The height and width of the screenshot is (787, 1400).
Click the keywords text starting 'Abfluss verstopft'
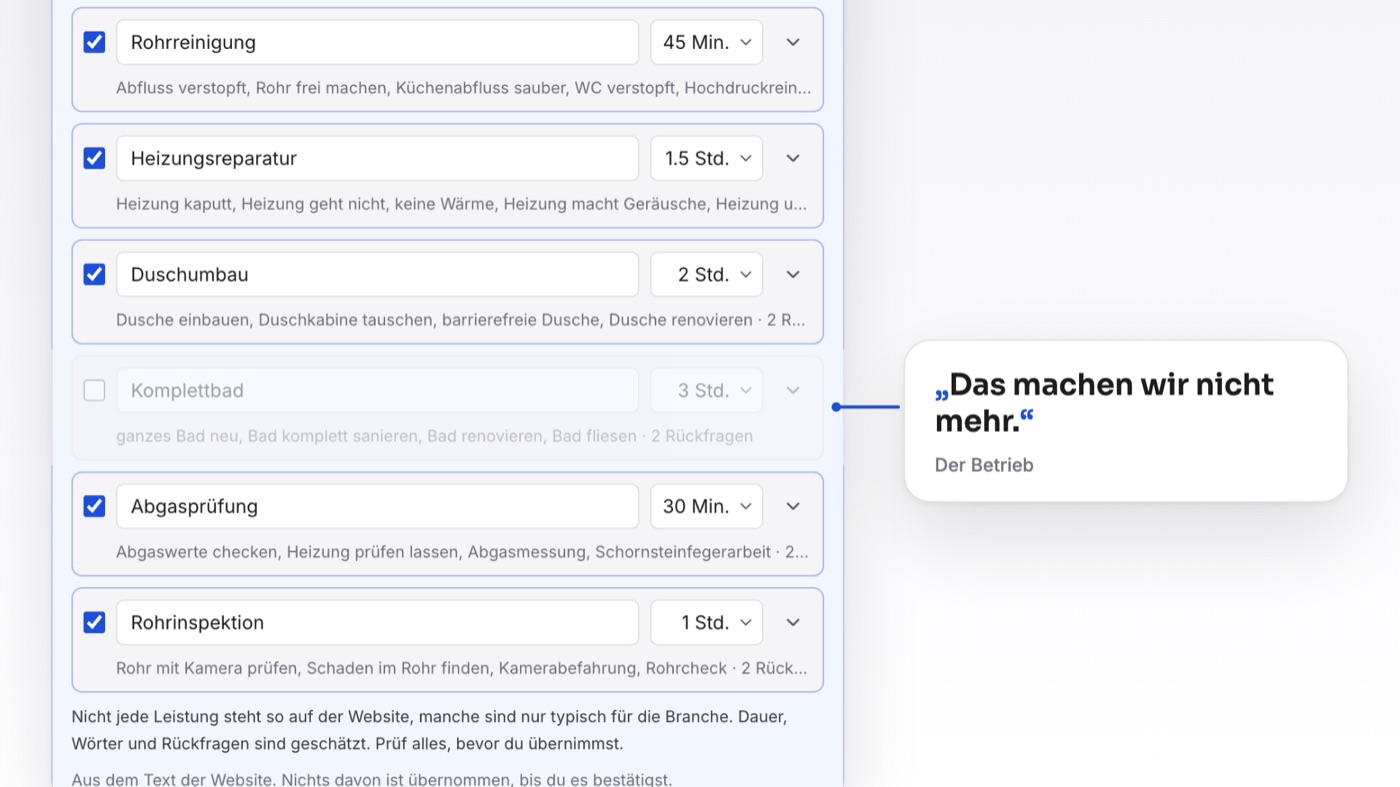[x=463, y=88]
